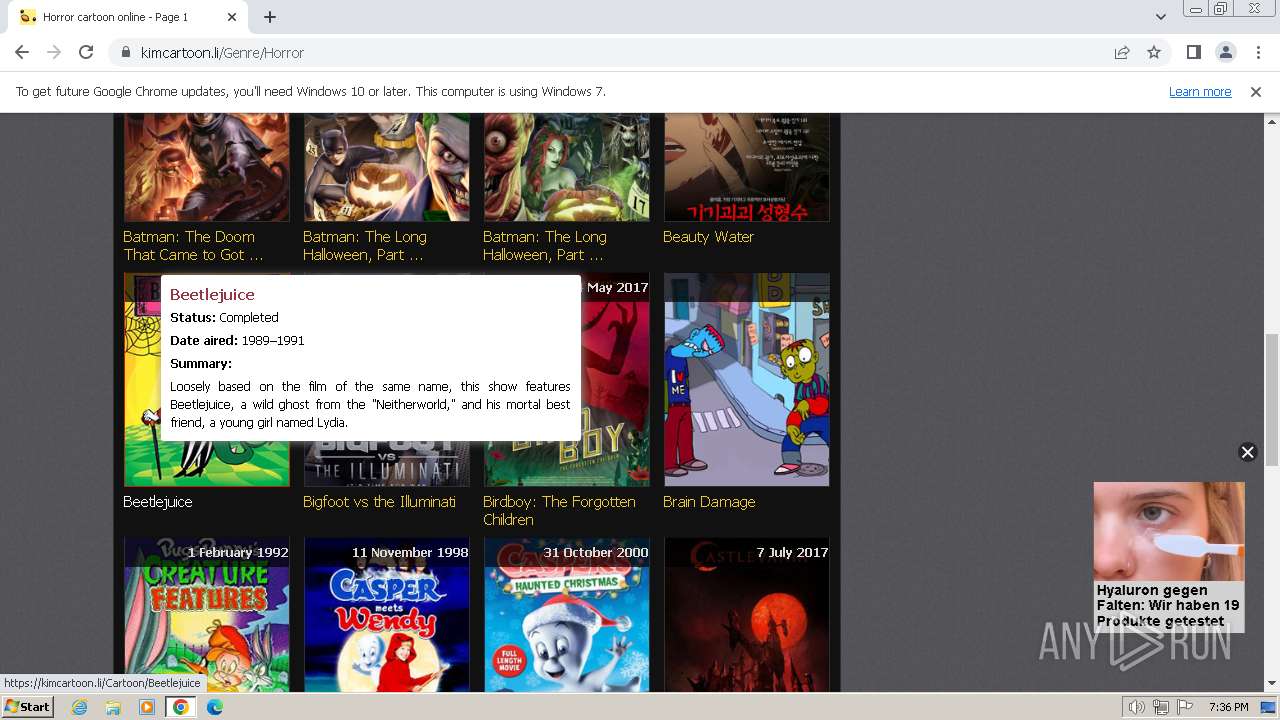Open the Hyaluron gegen Falten ad image
This screenshot has height=720, width=1280.
pos(1169,531)
